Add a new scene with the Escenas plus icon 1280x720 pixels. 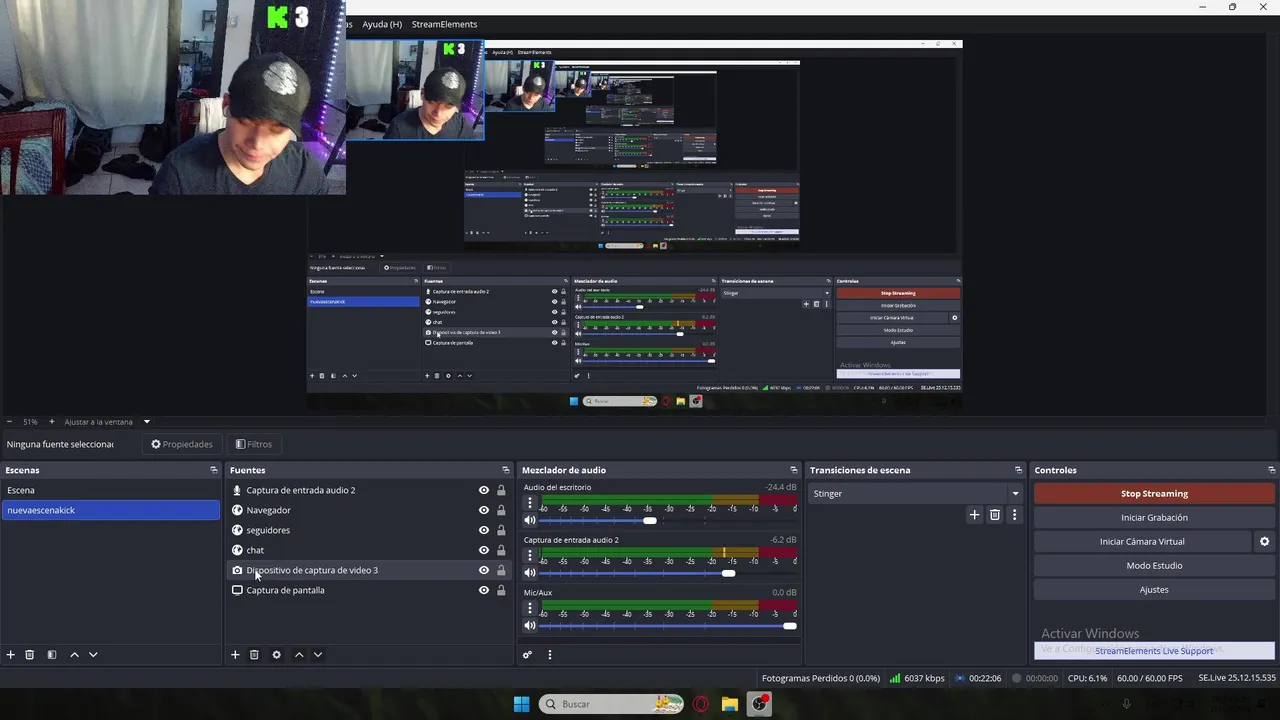pos(11,655)
